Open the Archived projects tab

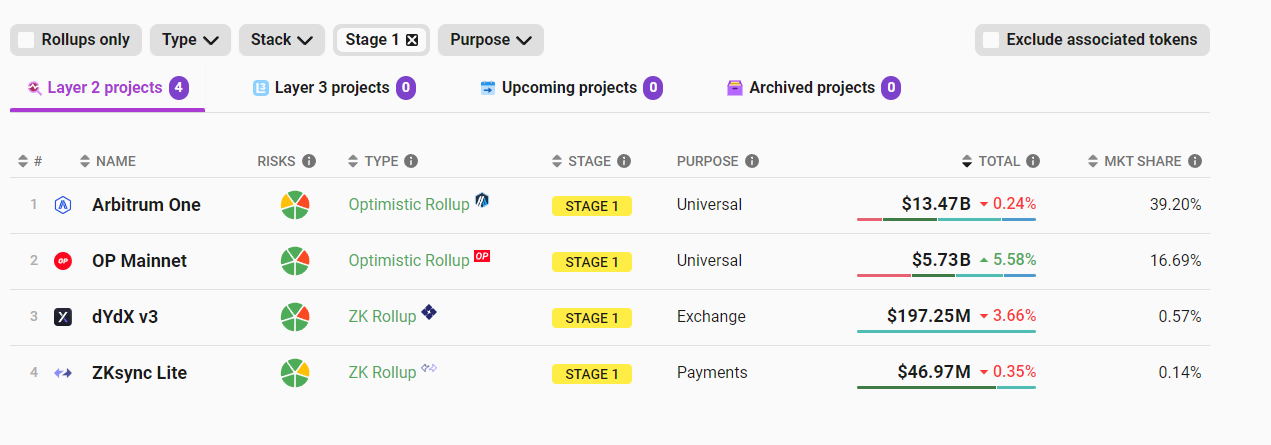[812, 88]
